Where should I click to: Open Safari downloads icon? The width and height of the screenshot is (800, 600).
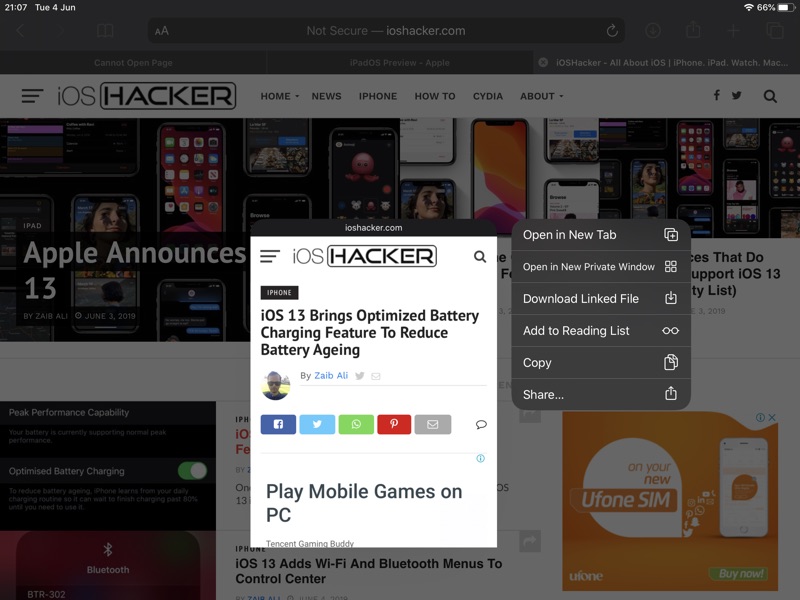653,31
